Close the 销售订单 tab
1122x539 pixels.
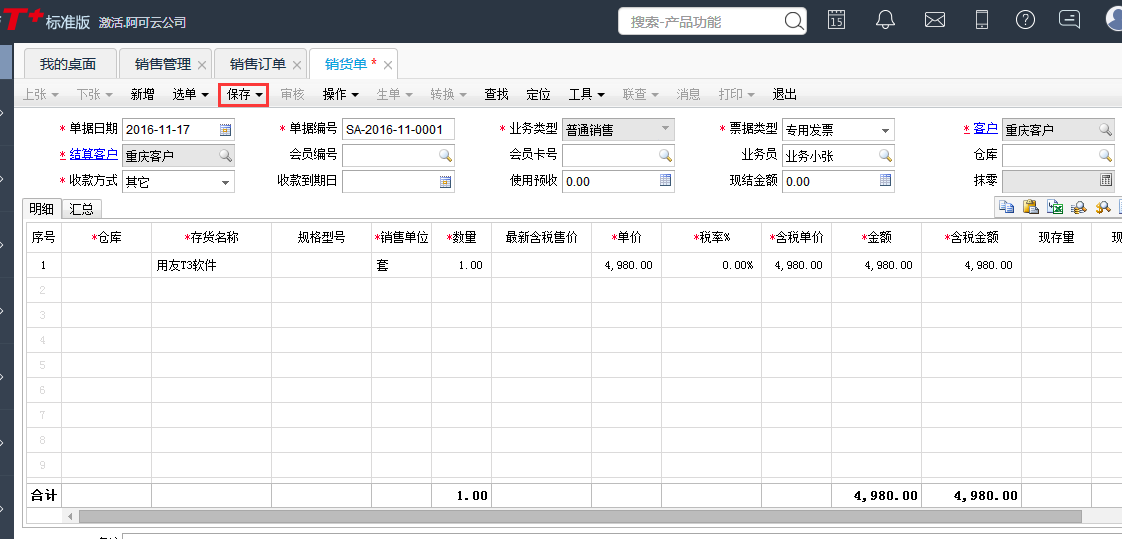(297, 65)
